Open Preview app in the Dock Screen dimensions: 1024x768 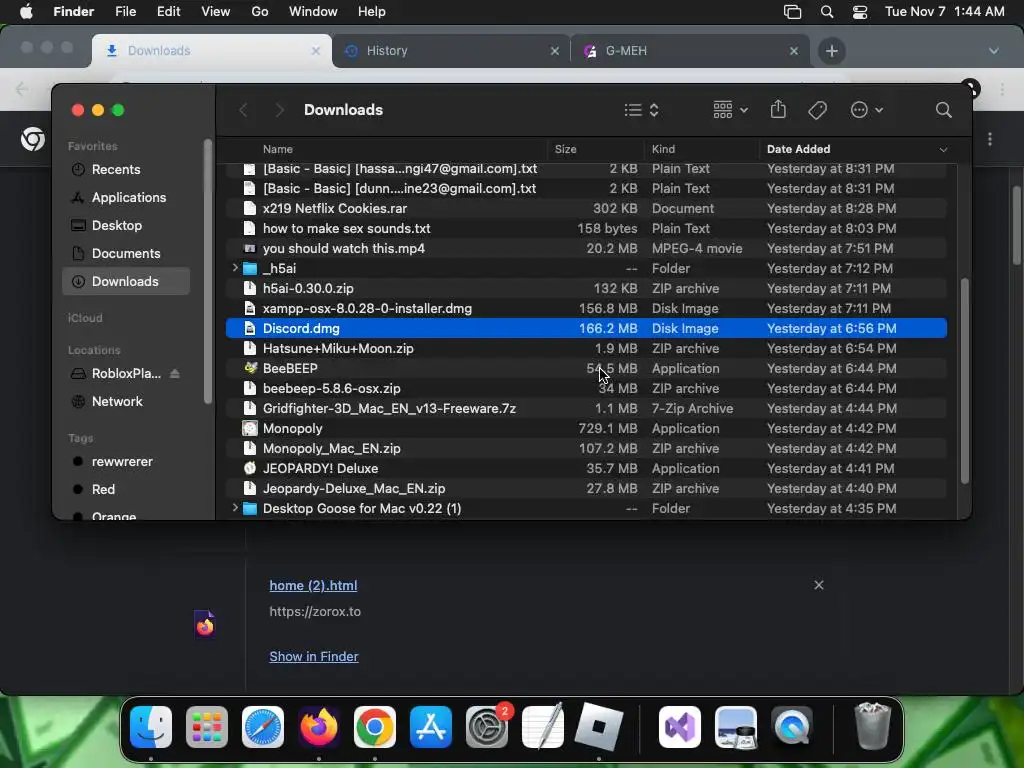click(x=736, y=727)
